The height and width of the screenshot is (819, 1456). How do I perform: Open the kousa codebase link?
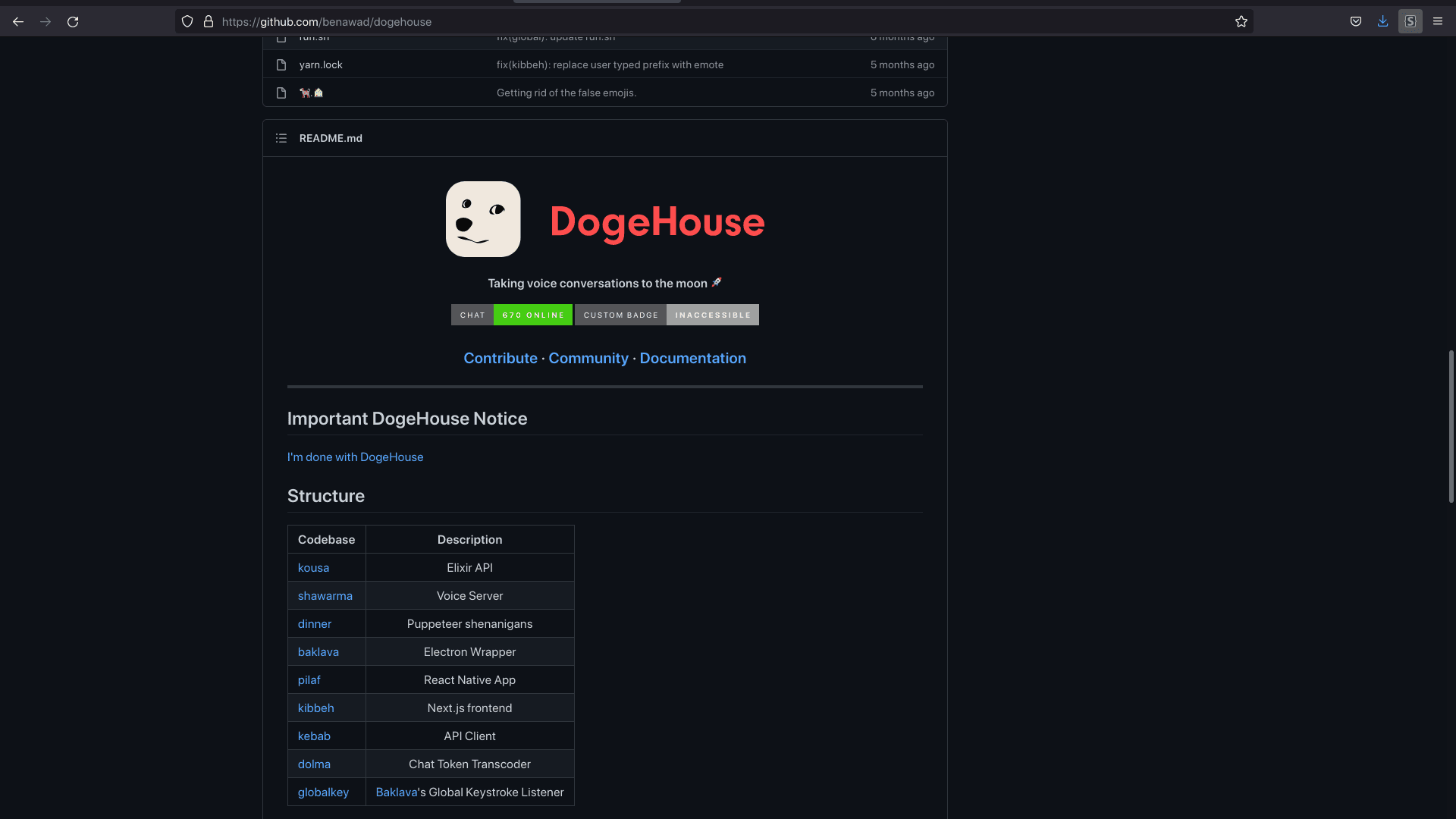[x=313, y=568]
